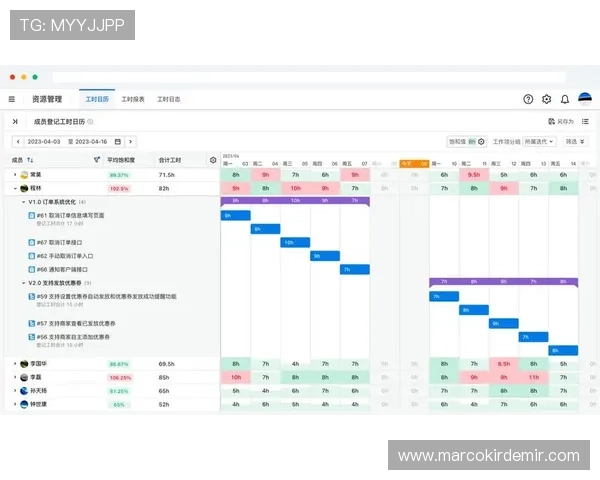This screenshot has height=480, width=600.
Task: Click task icon for #57 支持商家查看已发放优惠券
Action: pos(32,323)
